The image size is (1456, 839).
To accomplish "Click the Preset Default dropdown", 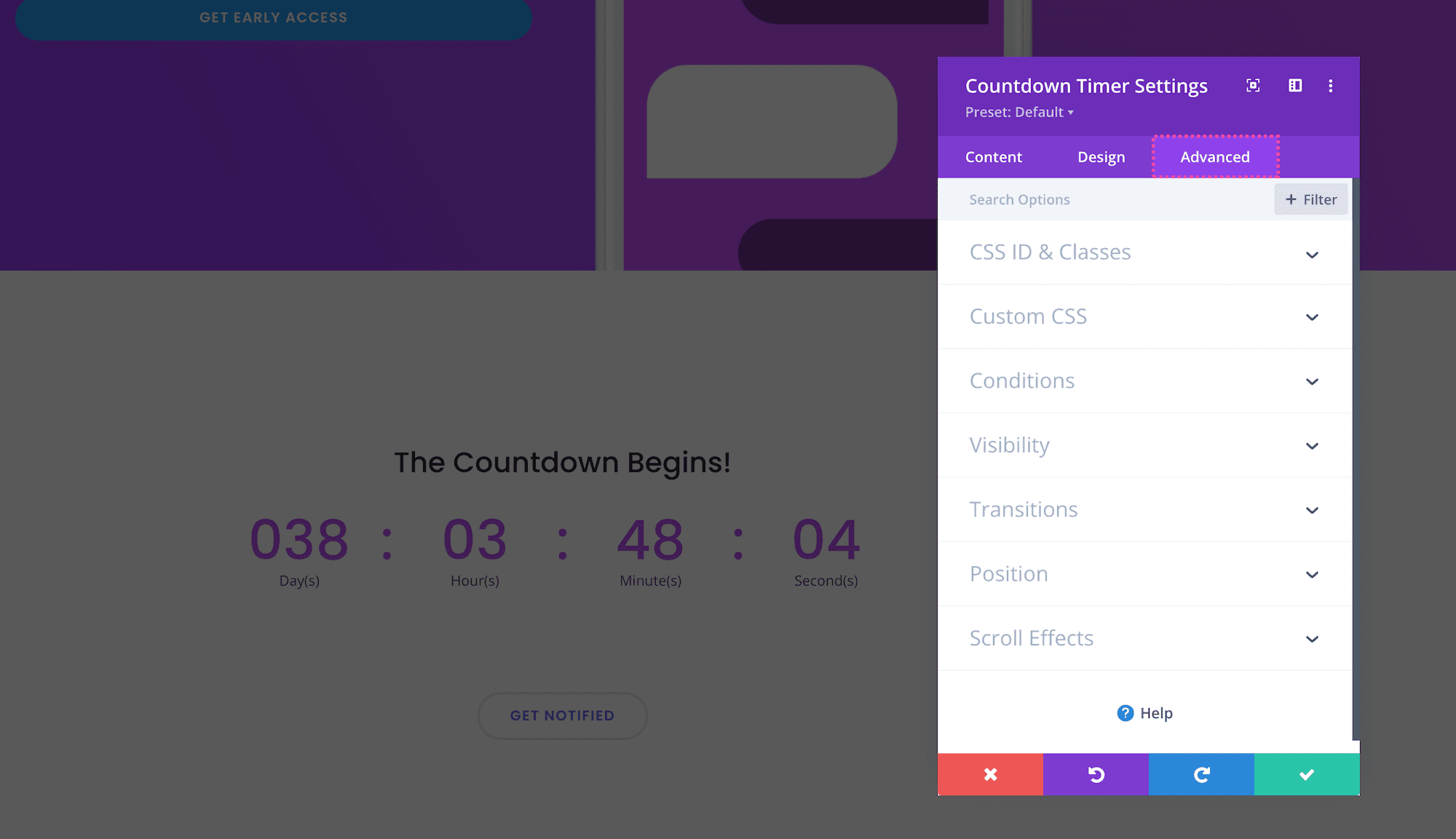I will click(1018, 111).
